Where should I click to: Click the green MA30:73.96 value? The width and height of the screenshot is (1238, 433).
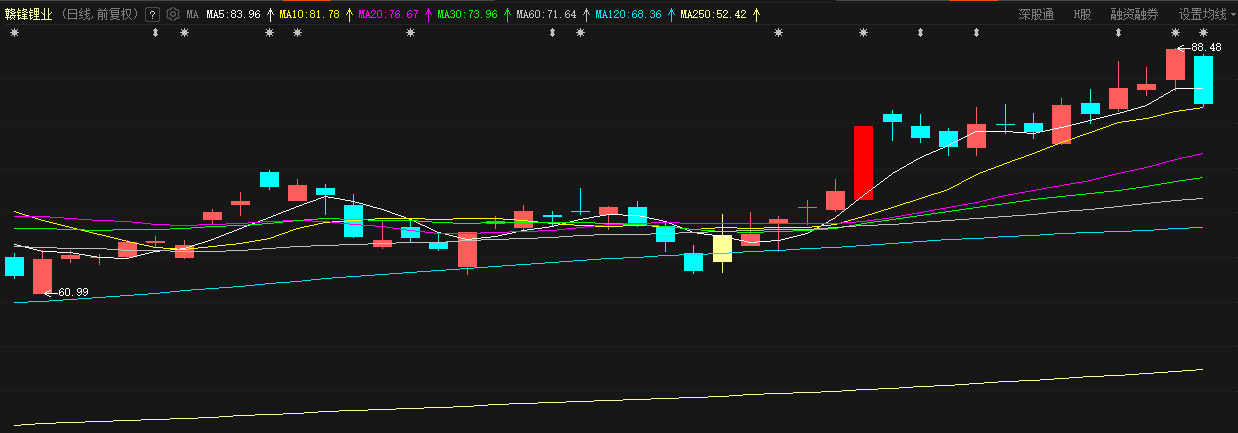(467, 15)
